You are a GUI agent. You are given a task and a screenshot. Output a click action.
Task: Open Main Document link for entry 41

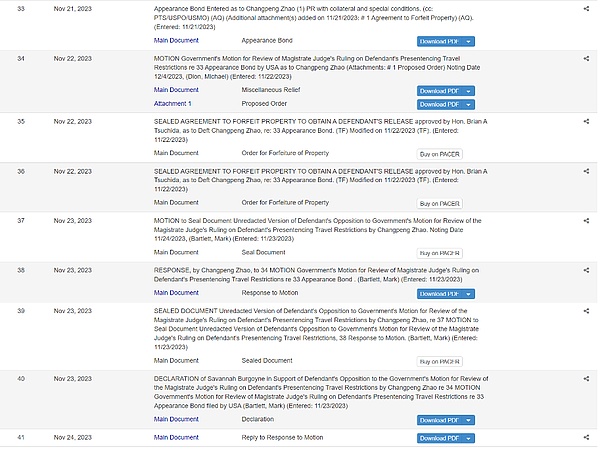[x=176, y=438]
